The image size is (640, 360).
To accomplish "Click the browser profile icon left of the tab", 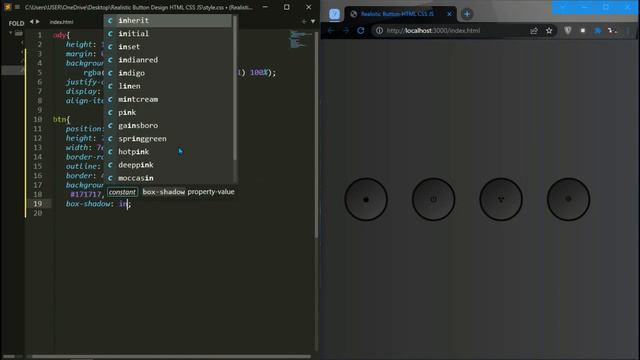I will pos(334,14).
